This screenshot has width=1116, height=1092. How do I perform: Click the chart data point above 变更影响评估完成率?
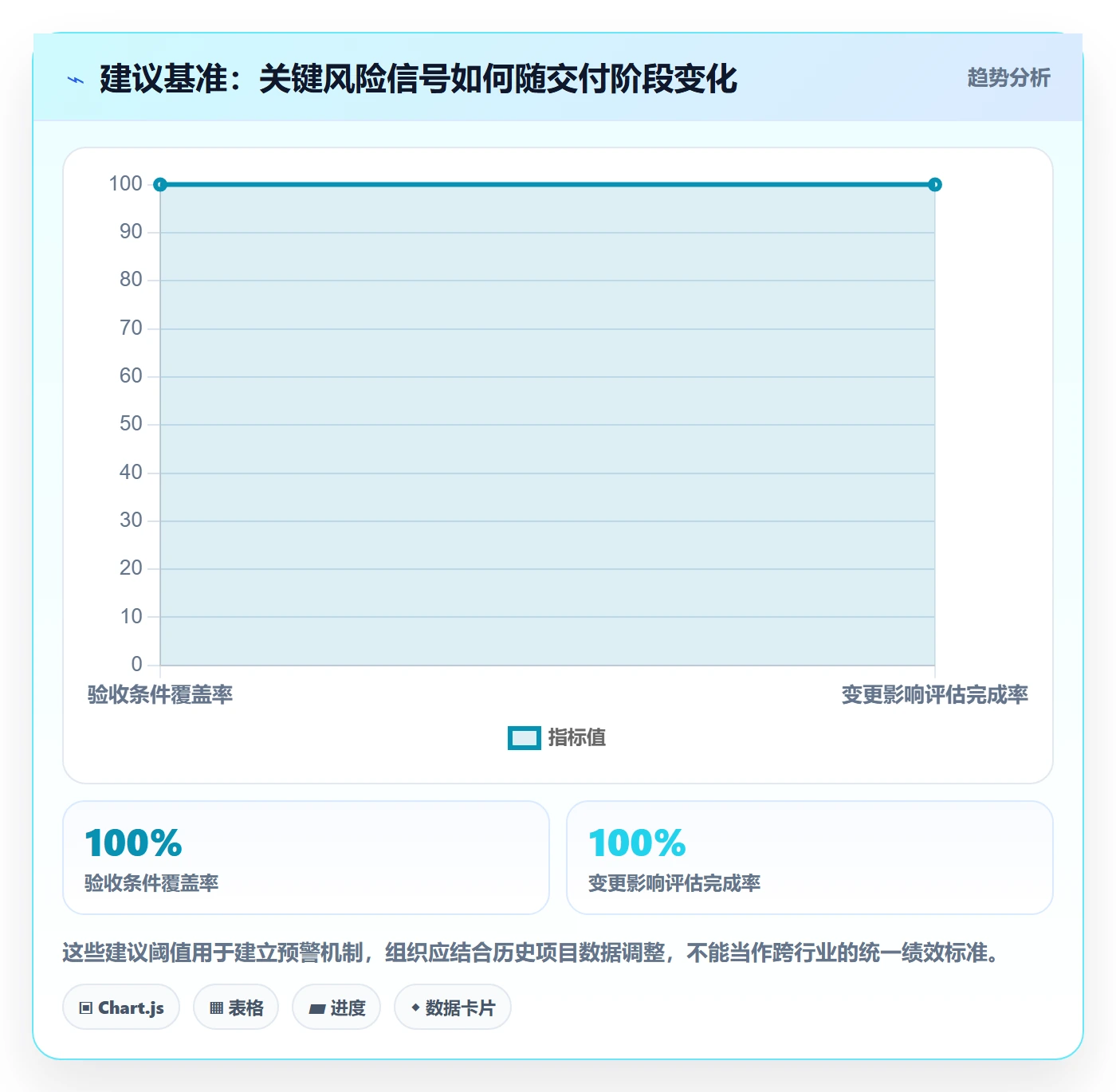[935, 185]
